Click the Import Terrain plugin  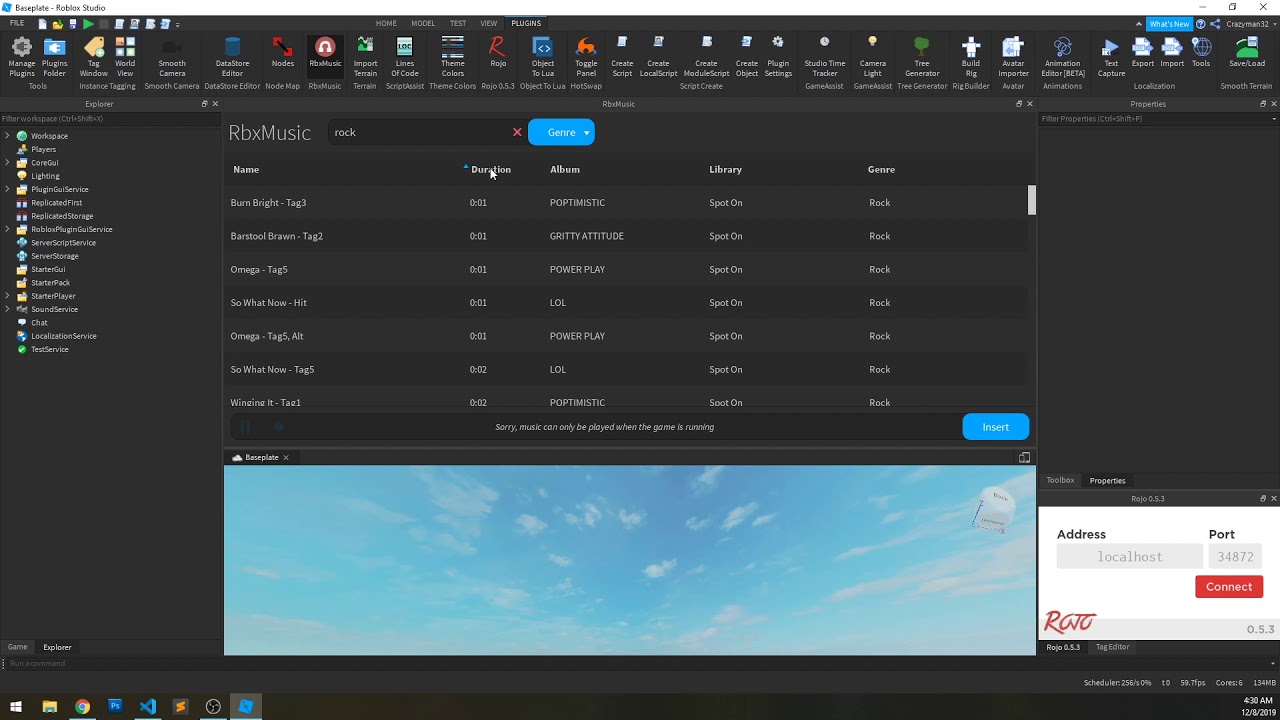365,58
